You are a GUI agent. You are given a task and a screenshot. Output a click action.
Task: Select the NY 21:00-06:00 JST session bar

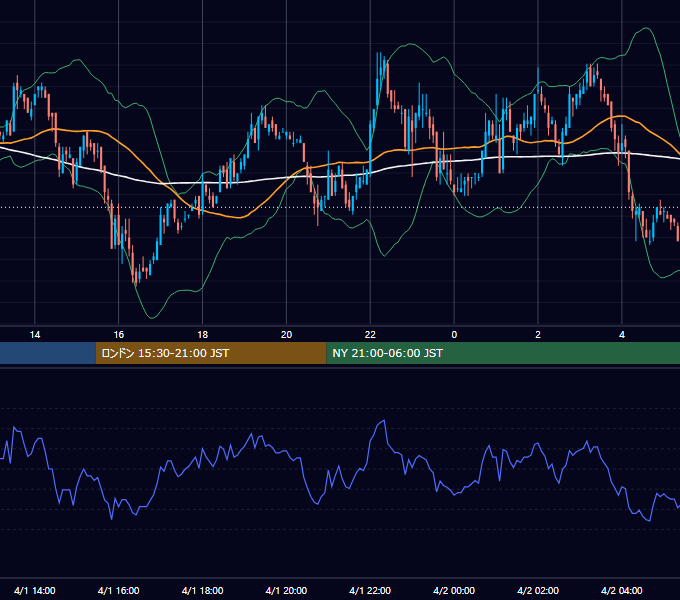503,353
